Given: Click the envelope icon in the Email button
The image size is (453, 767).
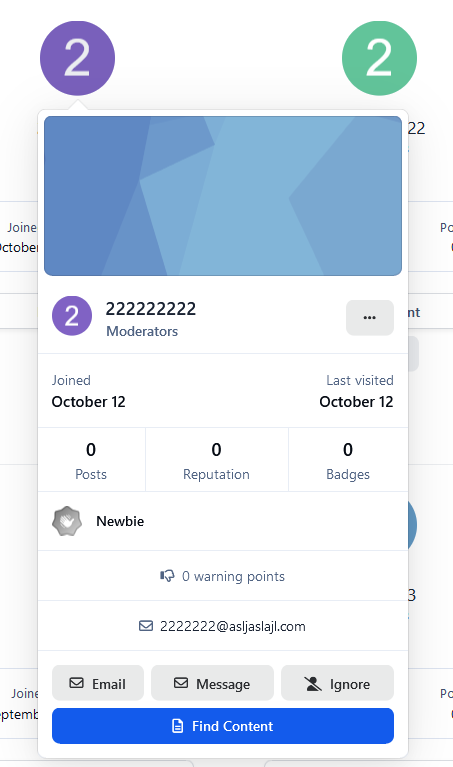Looking at the screenshot, I should coord(76,683).
